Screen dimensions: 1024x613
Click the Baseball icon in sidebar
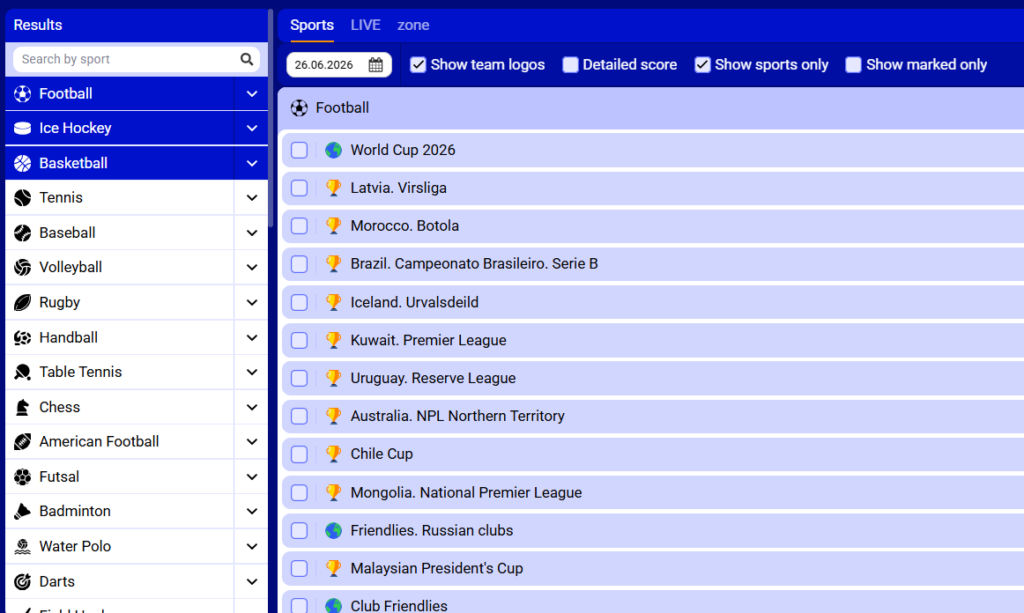tap(22, 233)
